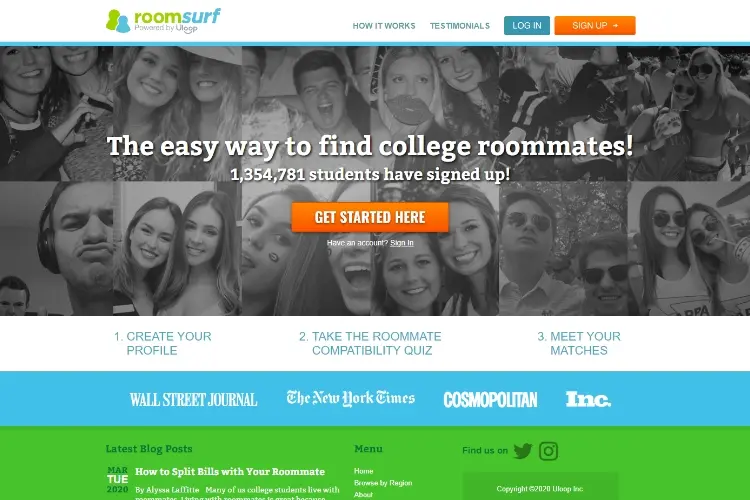Go to Home in footer menu

point(364,471)
